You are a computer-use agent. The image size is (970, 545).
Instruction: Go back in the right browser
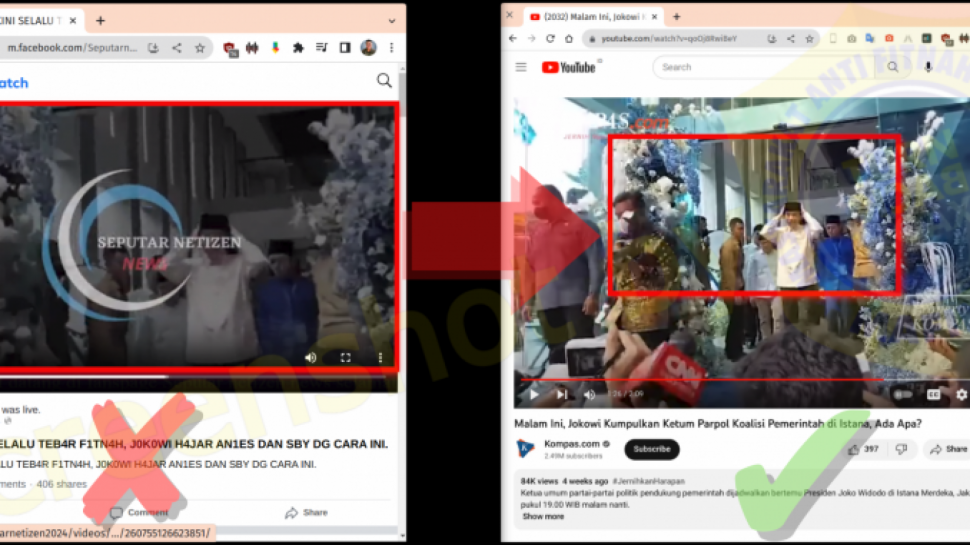click(513, 38)
